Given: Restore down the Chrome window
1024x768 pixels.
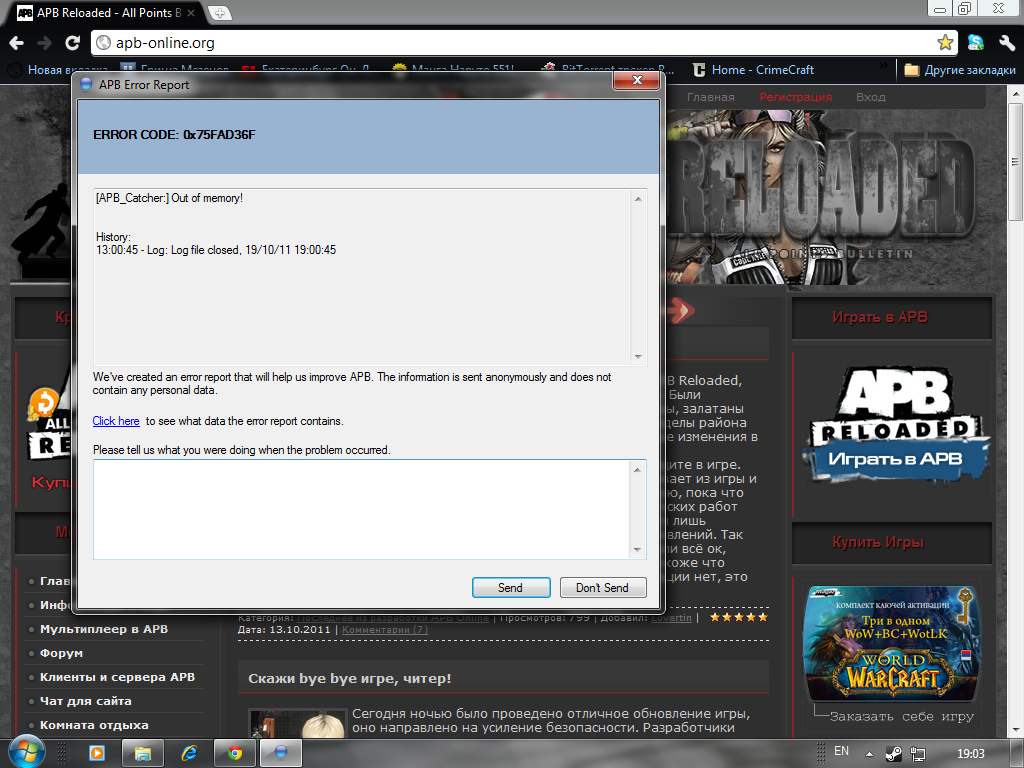Looking at the screenshot, I should tap(964, 9).
